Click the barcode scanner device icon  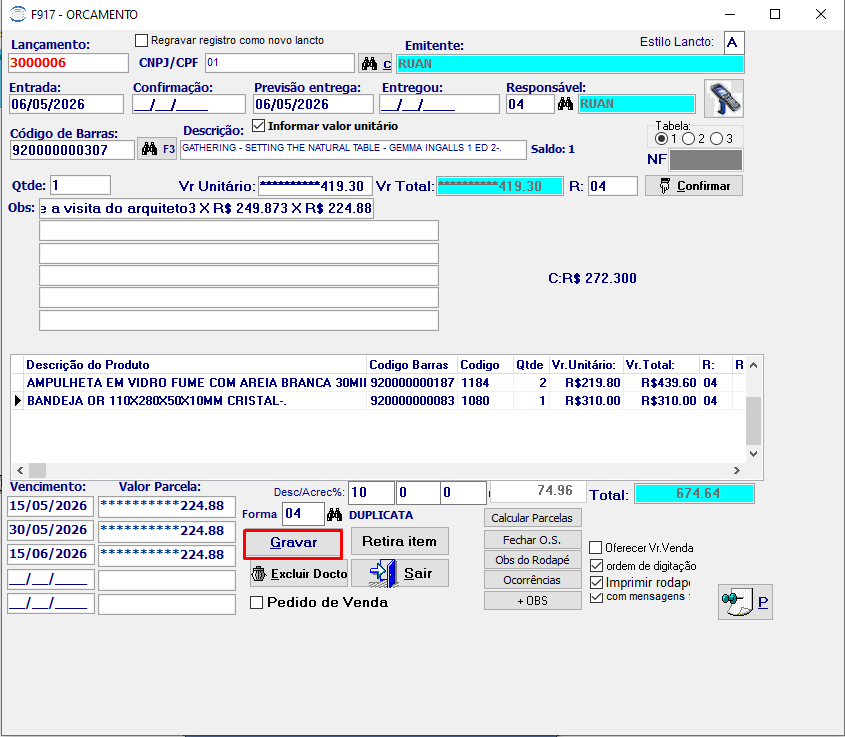(x=724, y=99)
